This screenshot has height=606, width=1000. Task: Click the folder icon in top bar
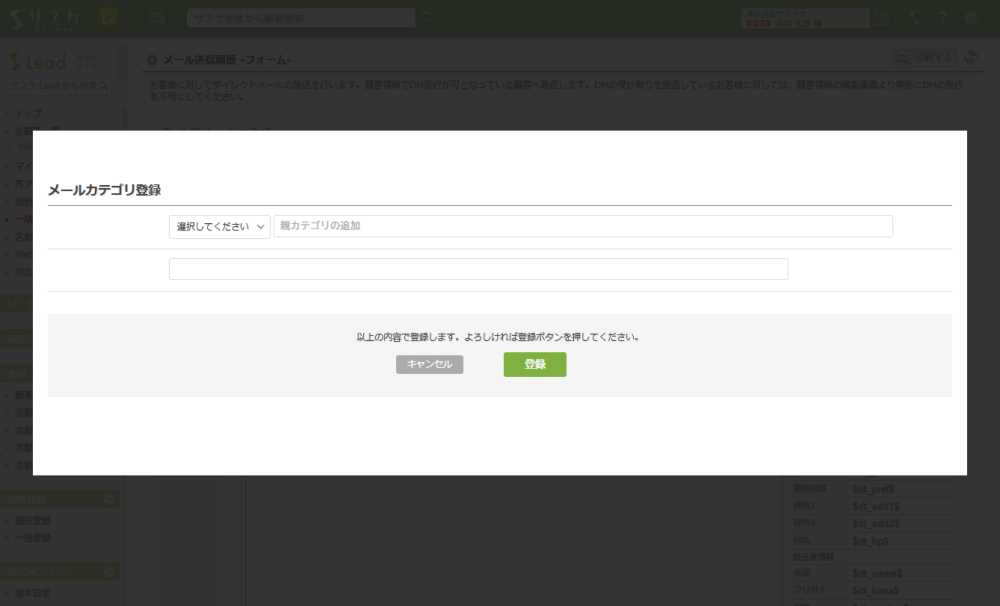coord(156,17)
